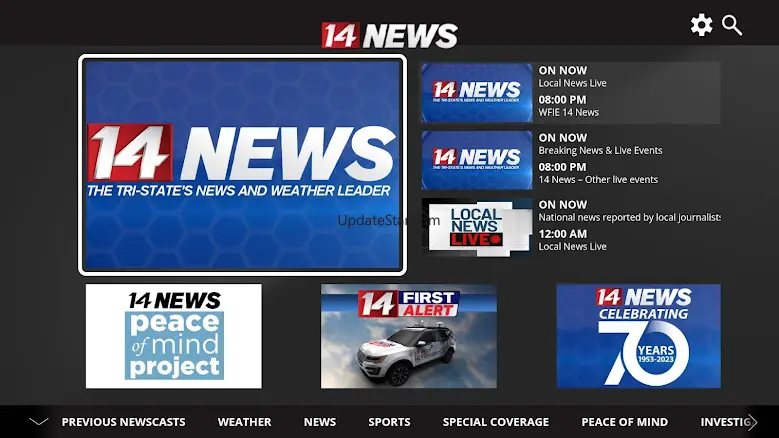Collapse the bottom menu with down chevron

tap(38, 422)
